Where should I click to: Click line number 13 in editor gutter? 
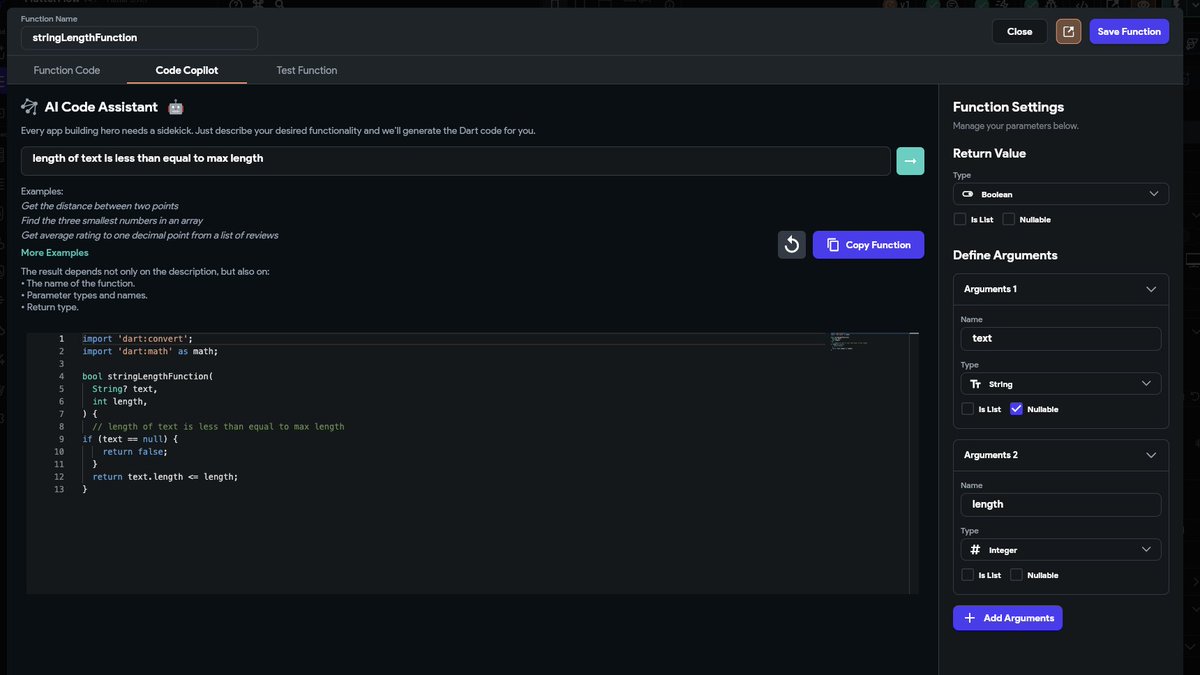pyautogui.click(x=59, y=489)
